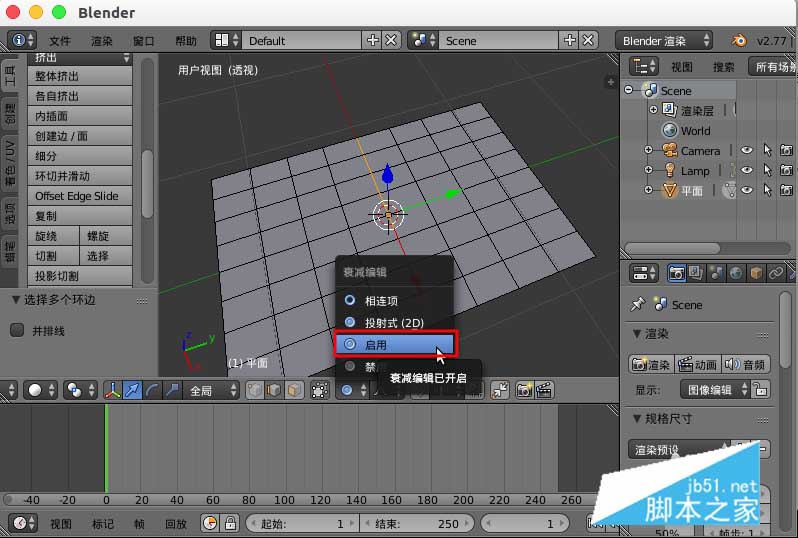Toggle limit selection to visible icon
This screenshot has height=538, width=798.
point(320,390)
